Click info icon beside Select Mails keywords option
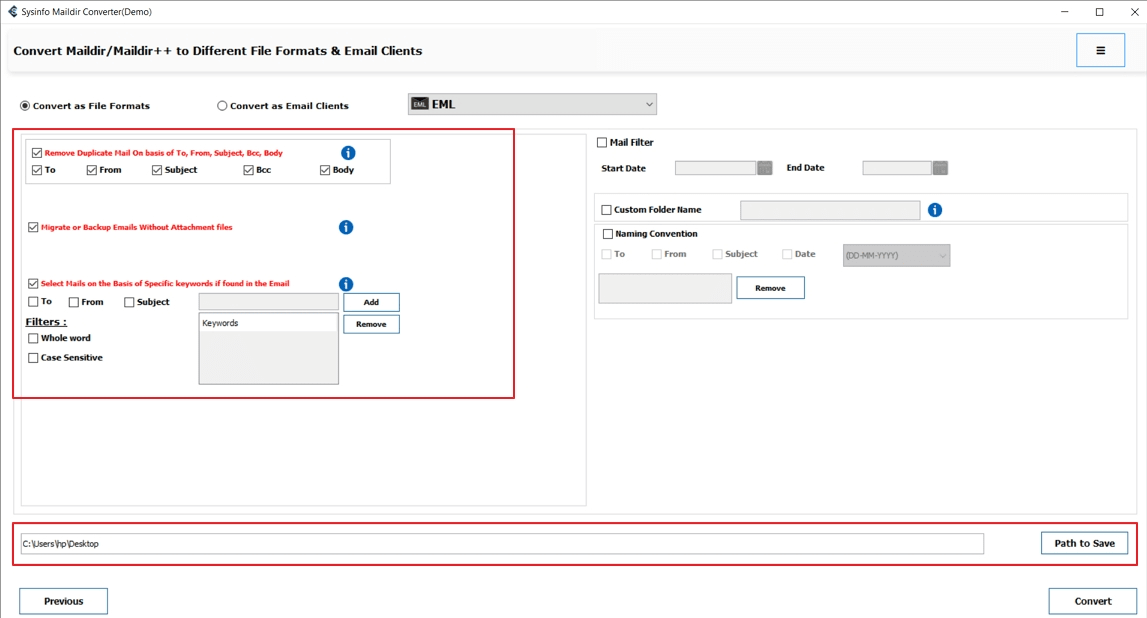1147x618 pixels. 346,284
